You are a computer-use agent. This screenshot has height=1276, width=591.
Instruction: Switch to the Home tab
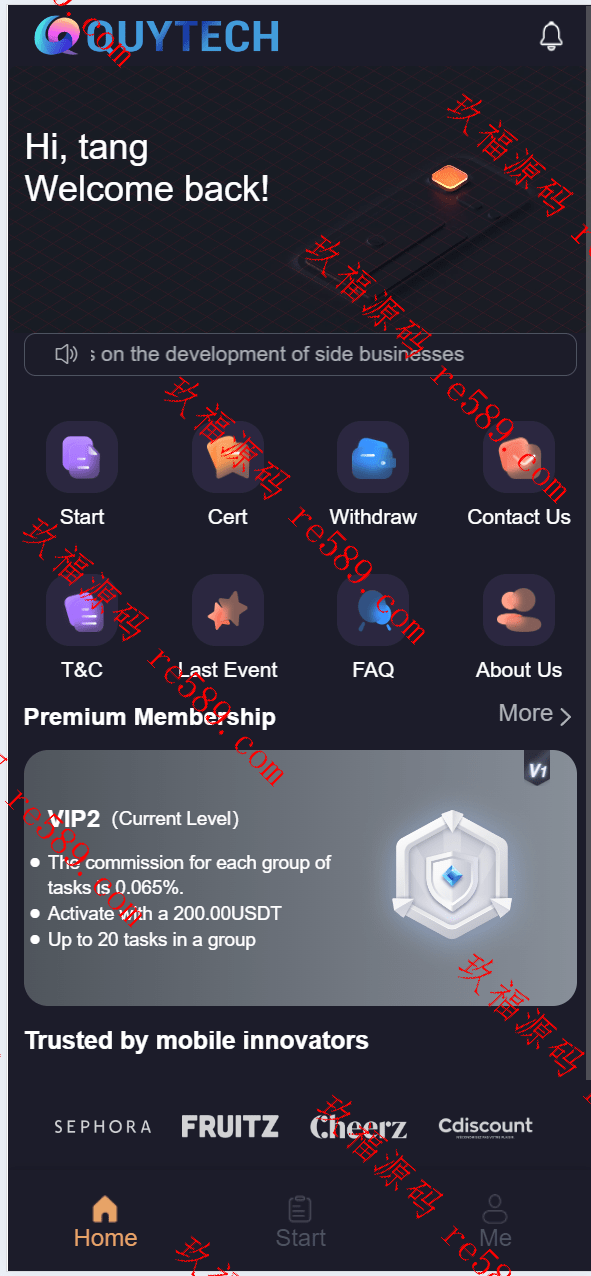[x=105, y=1222]
